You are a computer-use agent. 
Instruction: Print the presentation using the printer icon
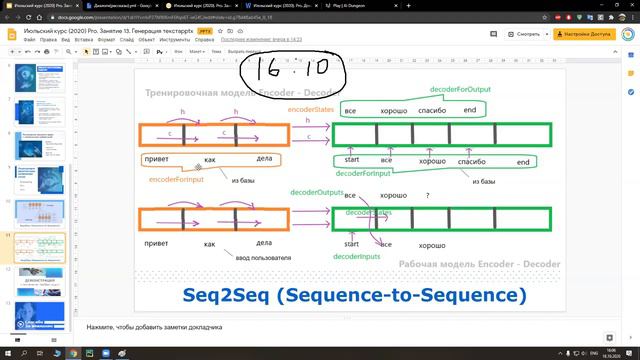pos(47,52)
